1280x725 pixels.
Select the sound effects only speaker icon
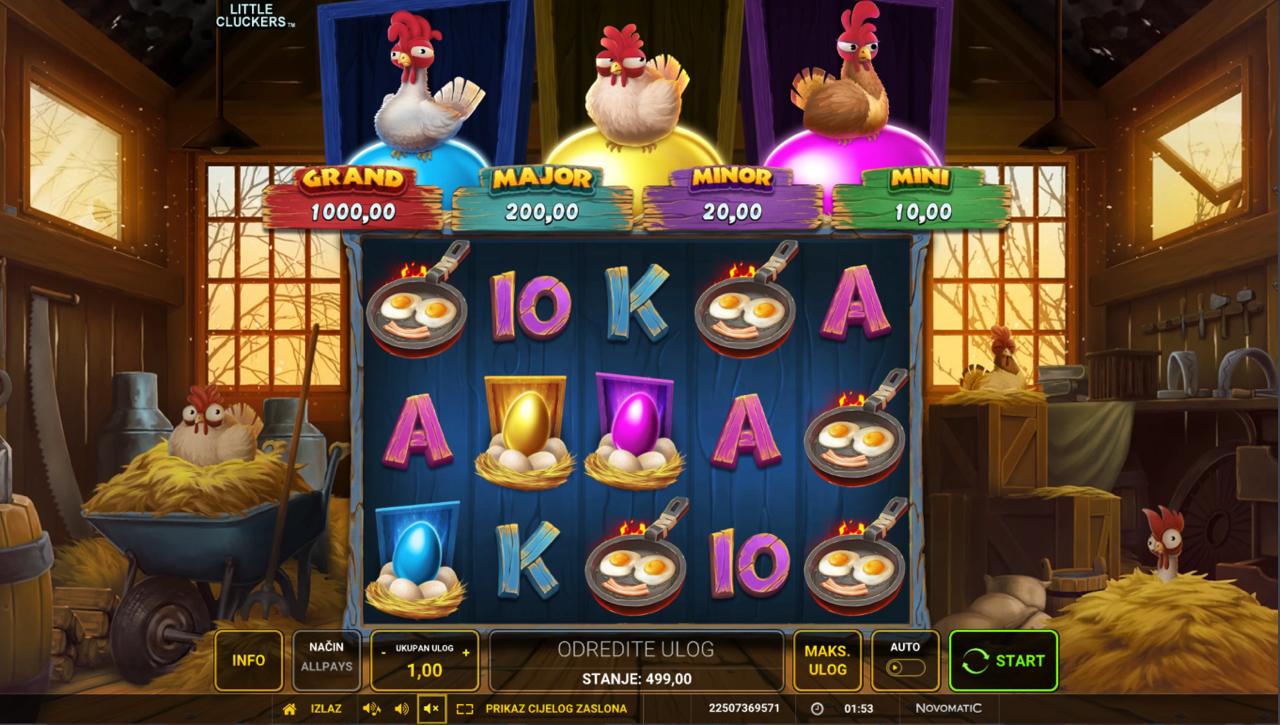[402, 708]
